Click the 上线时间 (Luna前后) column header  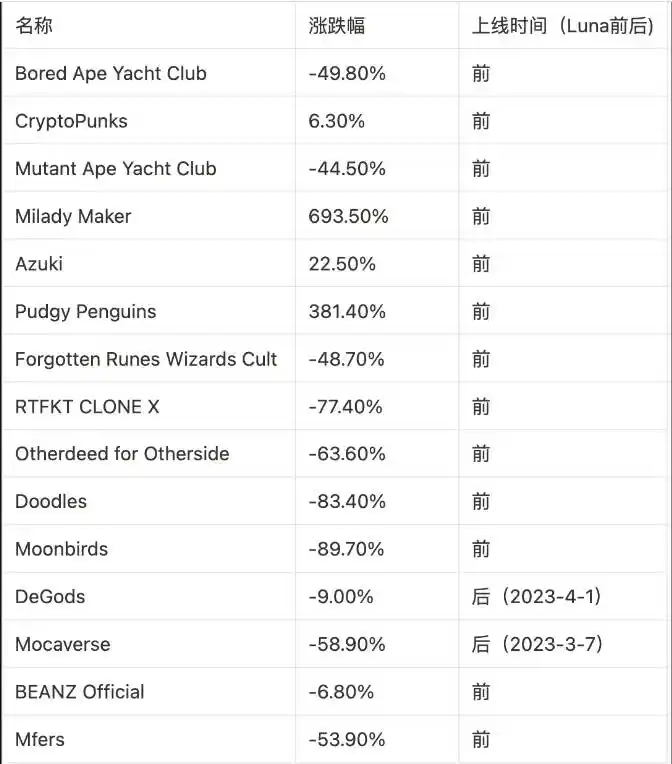click(563, 26)
